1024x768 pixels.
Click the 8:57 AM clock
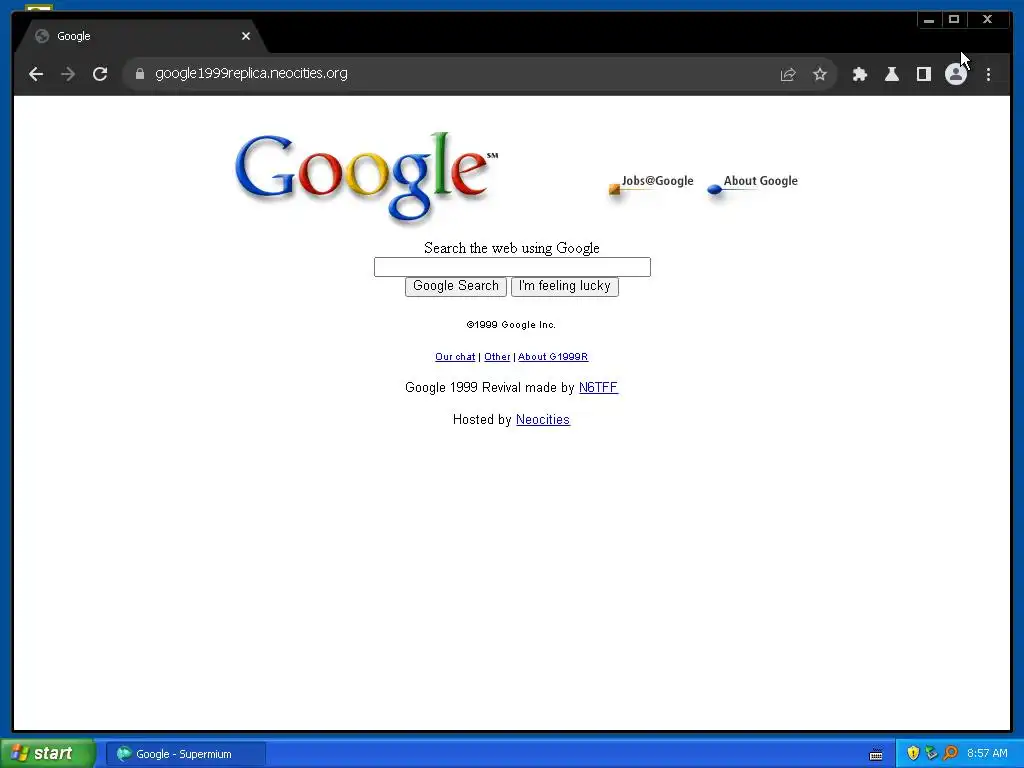click(x=987, y=754)
